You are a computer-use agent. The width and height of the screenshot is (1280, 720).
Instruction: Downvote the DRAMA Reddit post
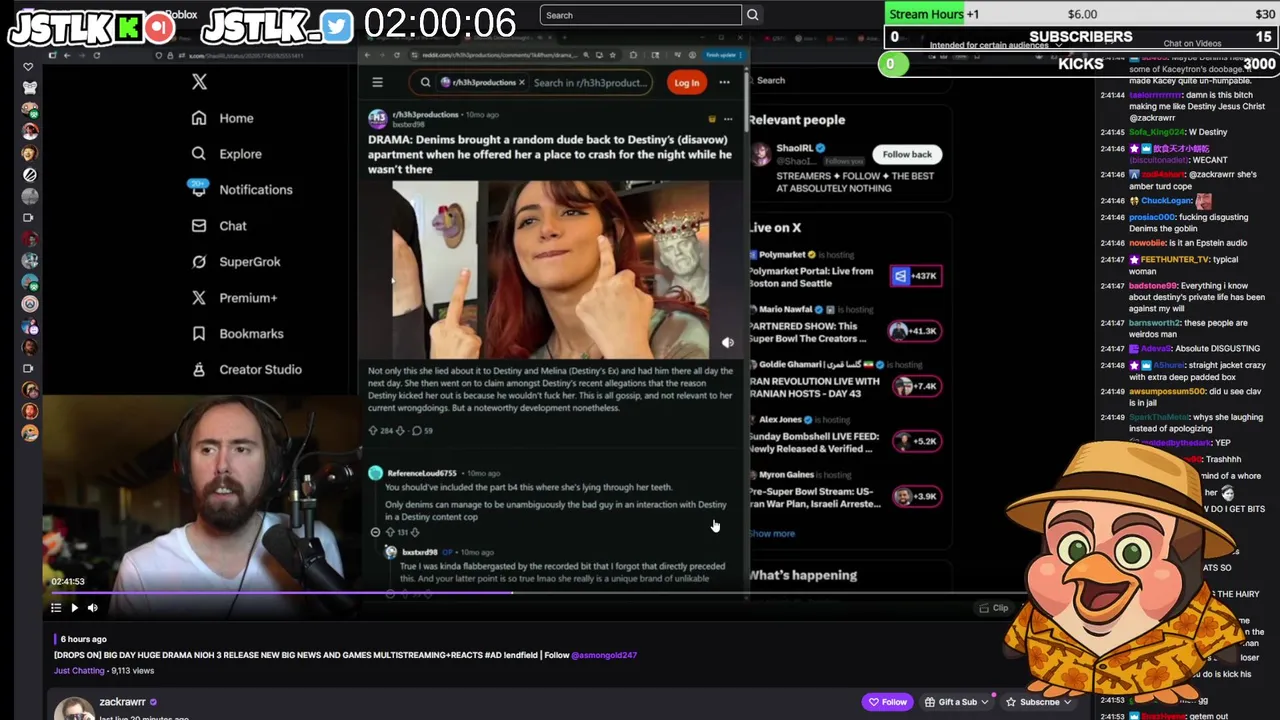click(400, 431)
